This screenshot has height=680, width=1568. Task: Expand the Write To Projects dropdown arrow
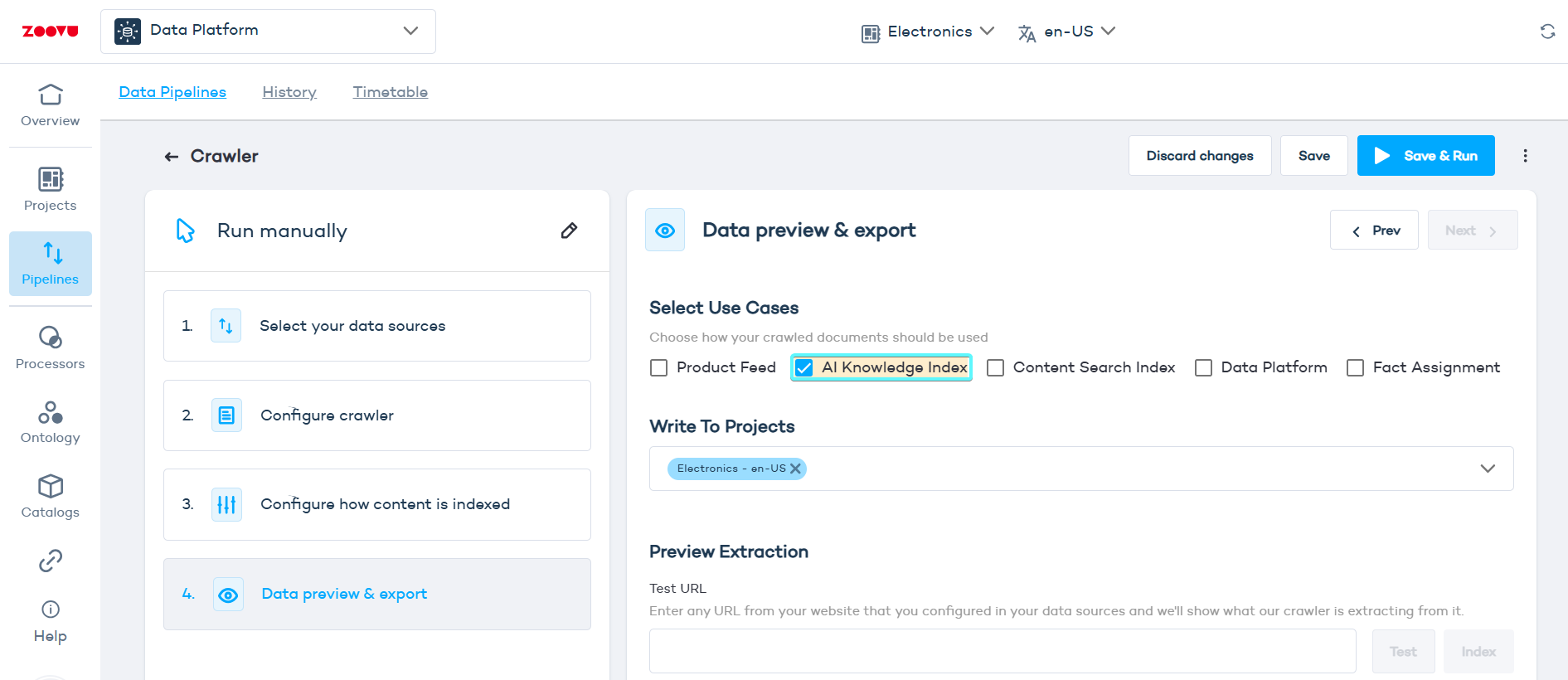1488,469
